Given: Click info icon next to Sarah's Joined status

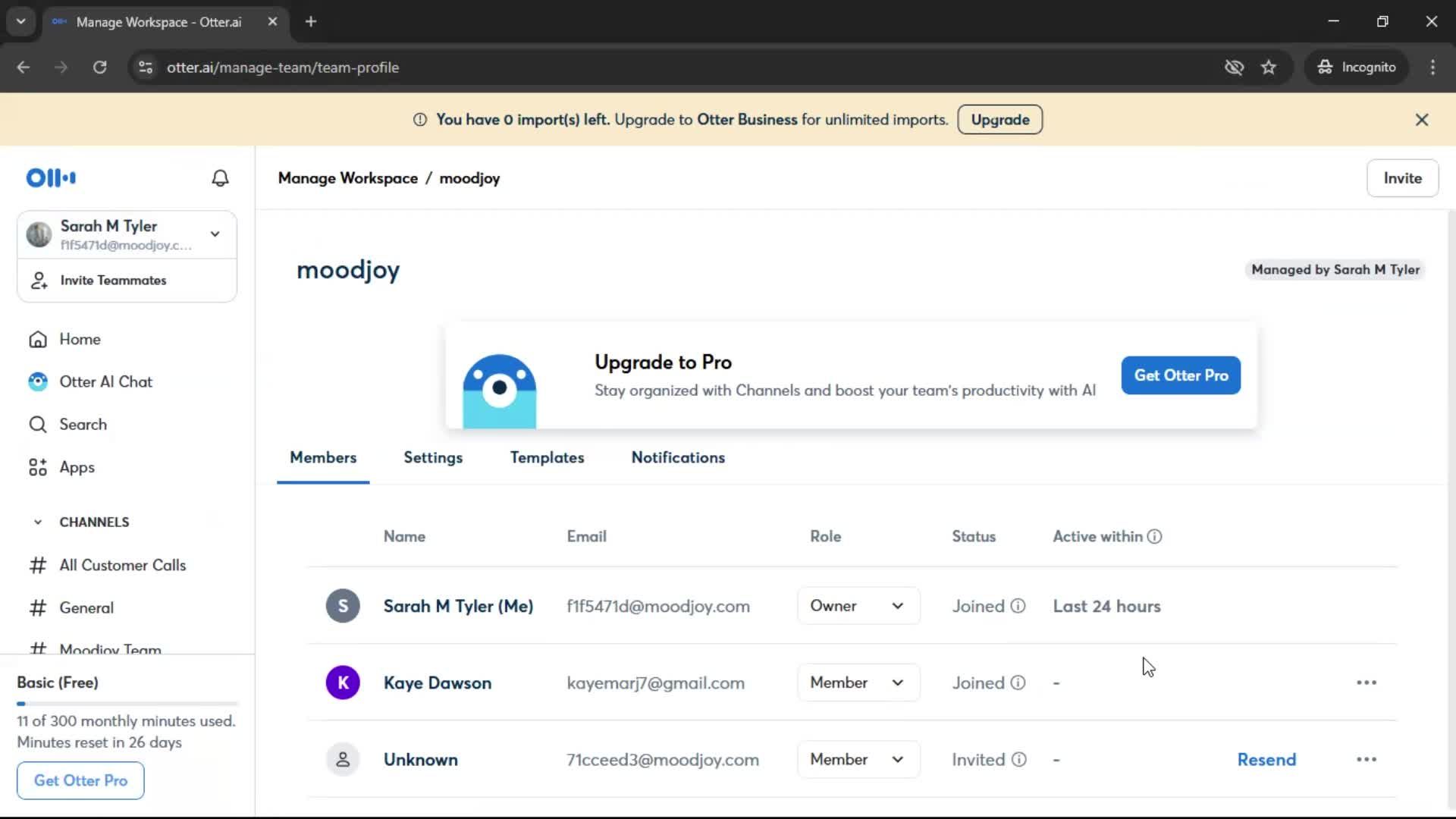Looking at the screenshot, I should click(1018, 606).
